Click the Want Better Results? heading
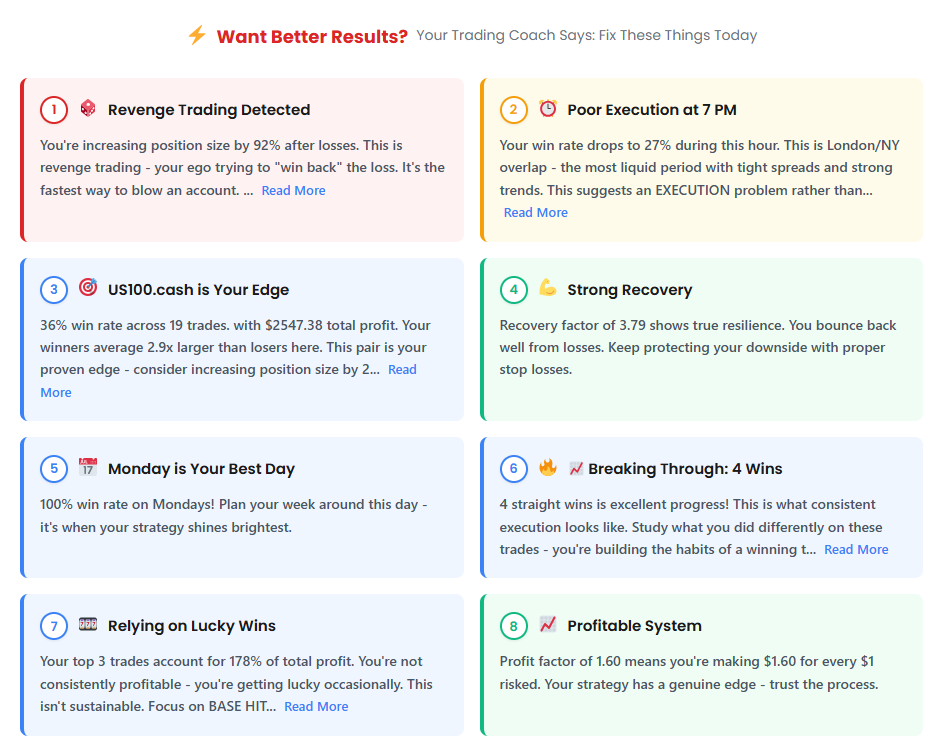 311,35
